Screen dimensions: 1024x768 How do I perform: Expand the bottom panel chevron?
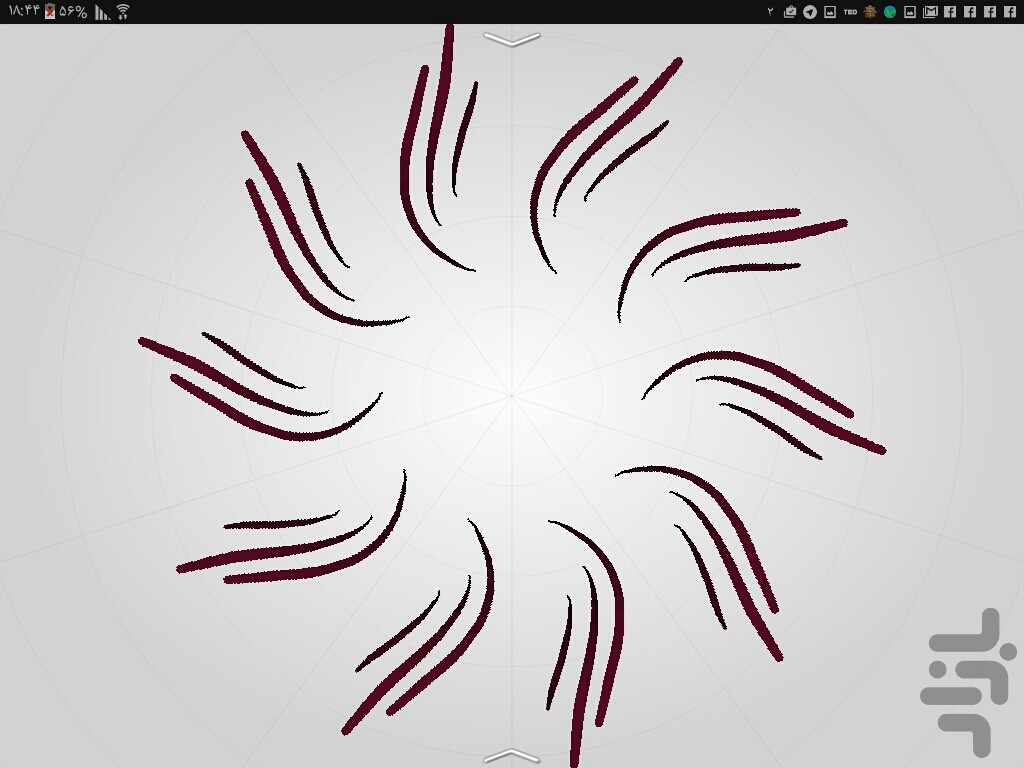tap(511, 755)
